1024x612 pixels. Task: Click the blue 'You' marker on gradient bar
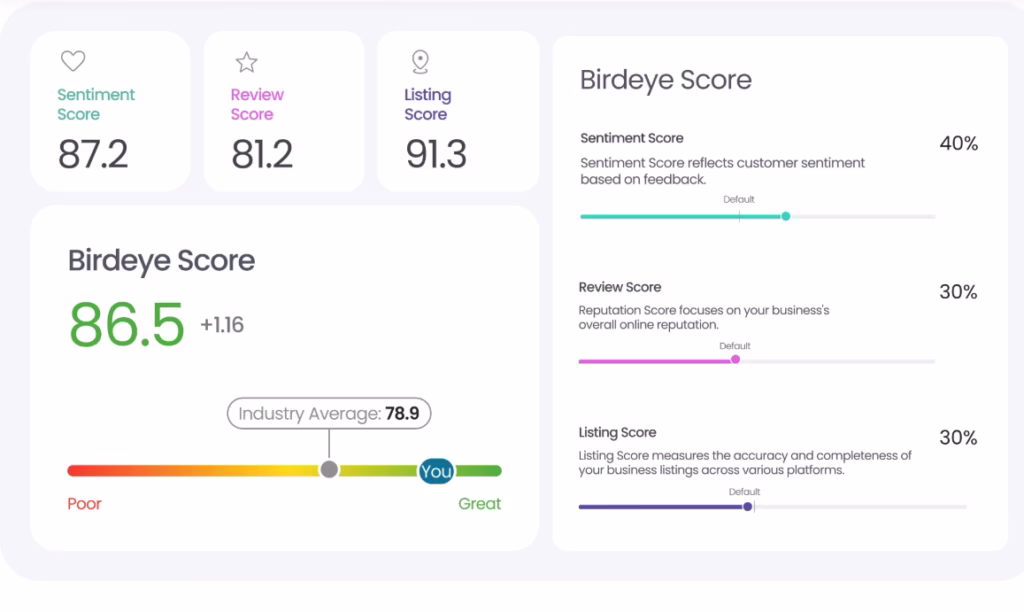click(x=436, y=471)
